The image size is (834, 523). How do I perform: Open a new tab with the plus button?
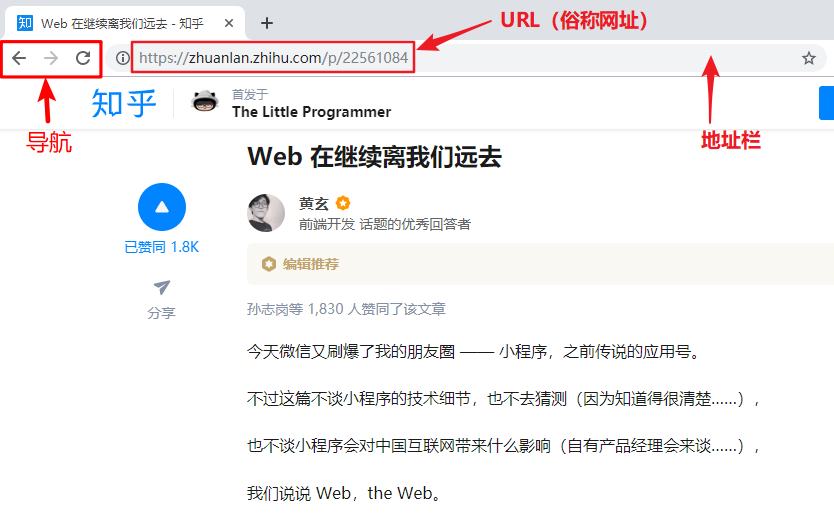click(x=267, y=23)
